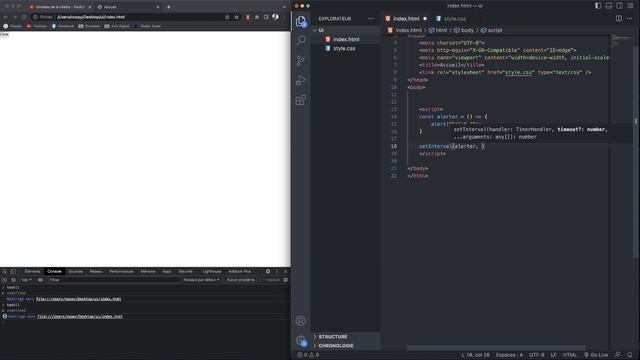Click the editor minimap
640x360 pixels.
coord(620,41)
